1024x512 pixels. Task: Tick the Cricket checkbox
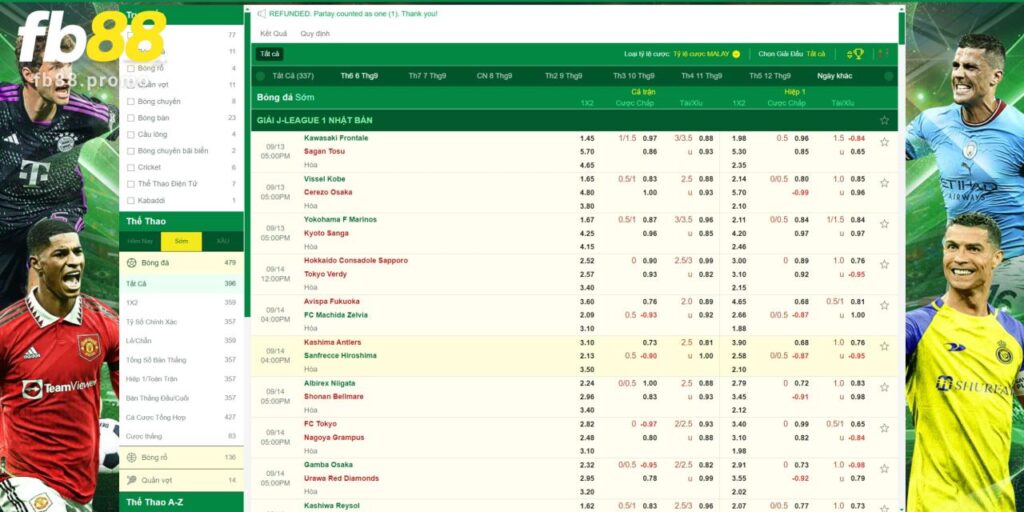coord(130,167)
